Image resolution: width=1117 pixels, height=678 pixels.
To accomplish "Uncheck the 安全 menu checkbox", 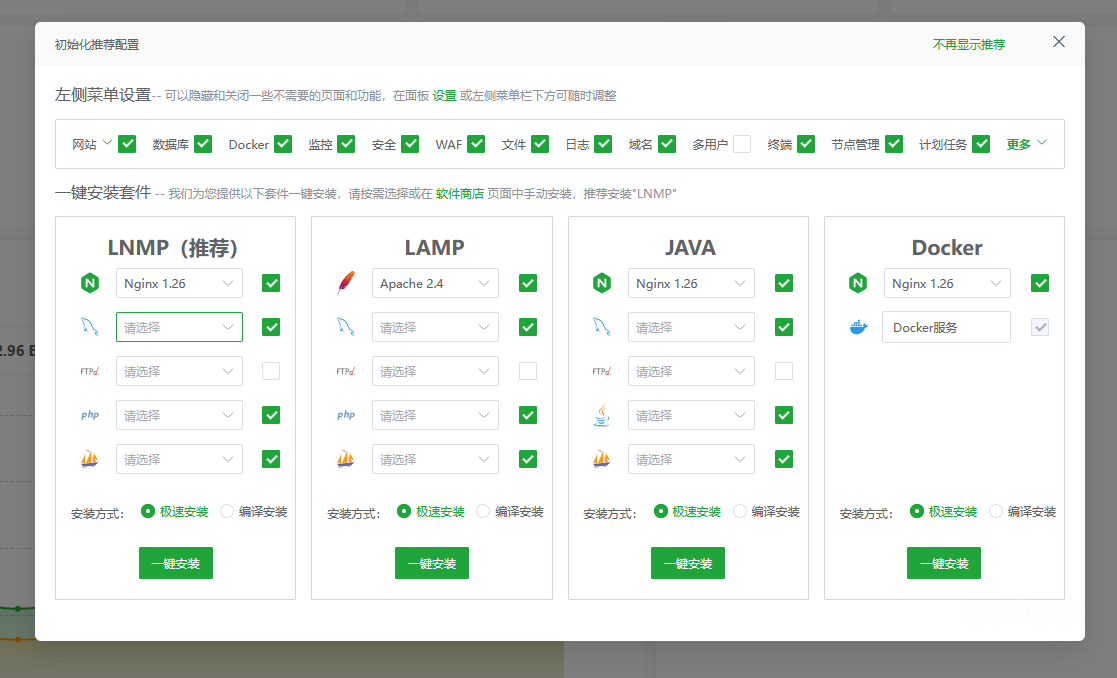I will 410,144.
